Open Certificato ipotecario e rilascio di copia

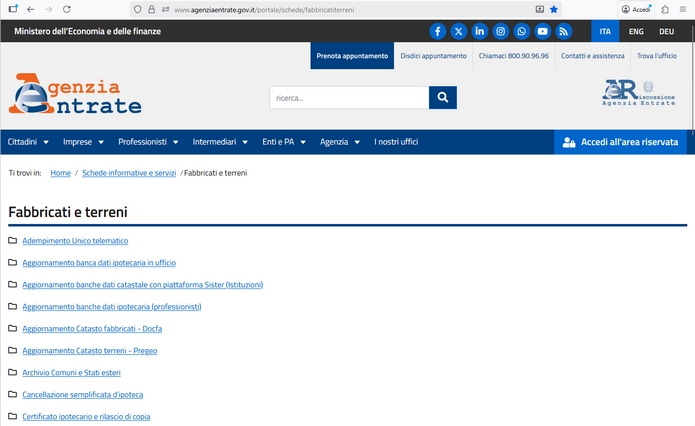(x=86, y=417)
